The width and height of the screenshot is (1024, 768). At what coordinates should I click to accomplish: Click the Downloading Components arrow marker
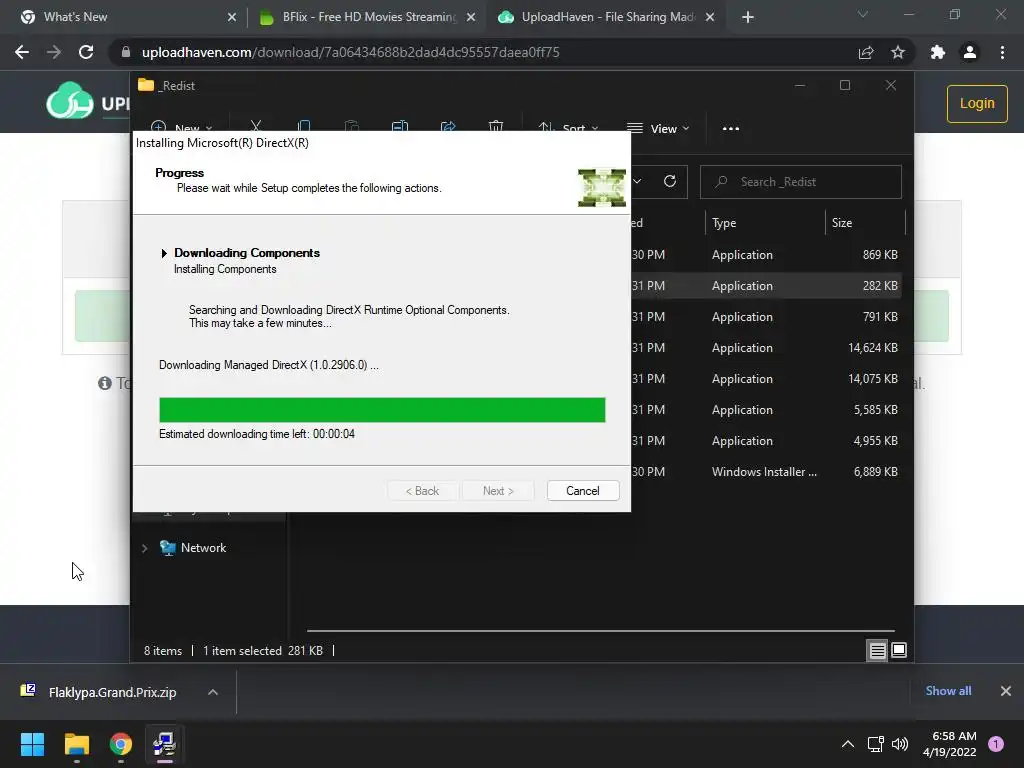164,253
